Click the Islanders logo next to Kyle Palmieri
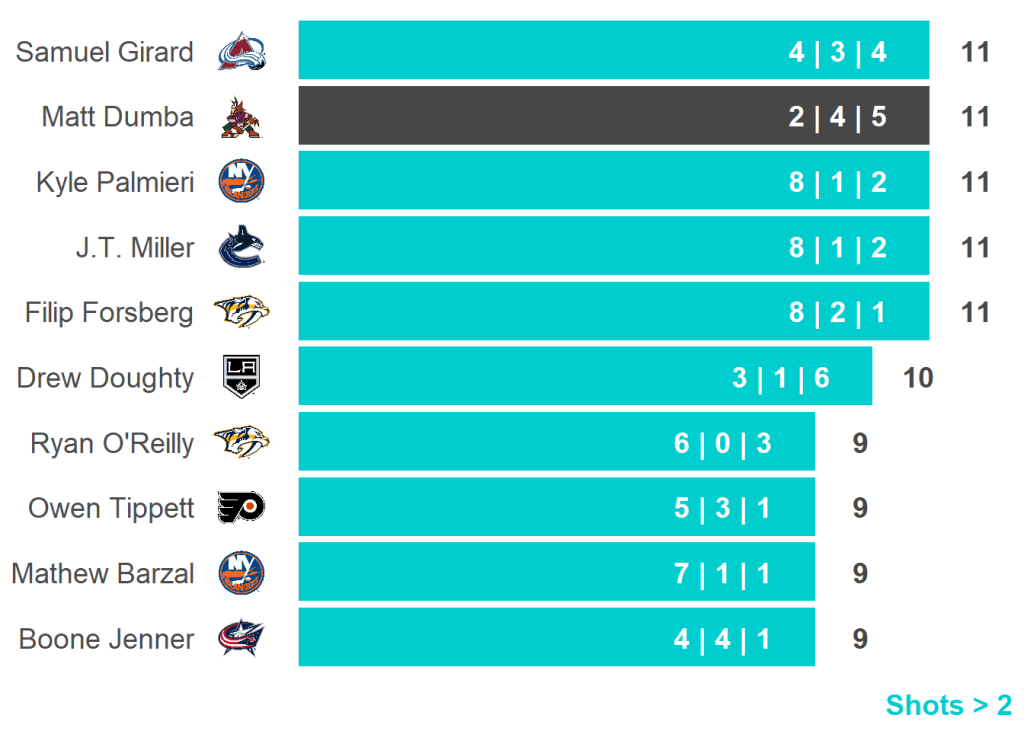 pos(242,182)
